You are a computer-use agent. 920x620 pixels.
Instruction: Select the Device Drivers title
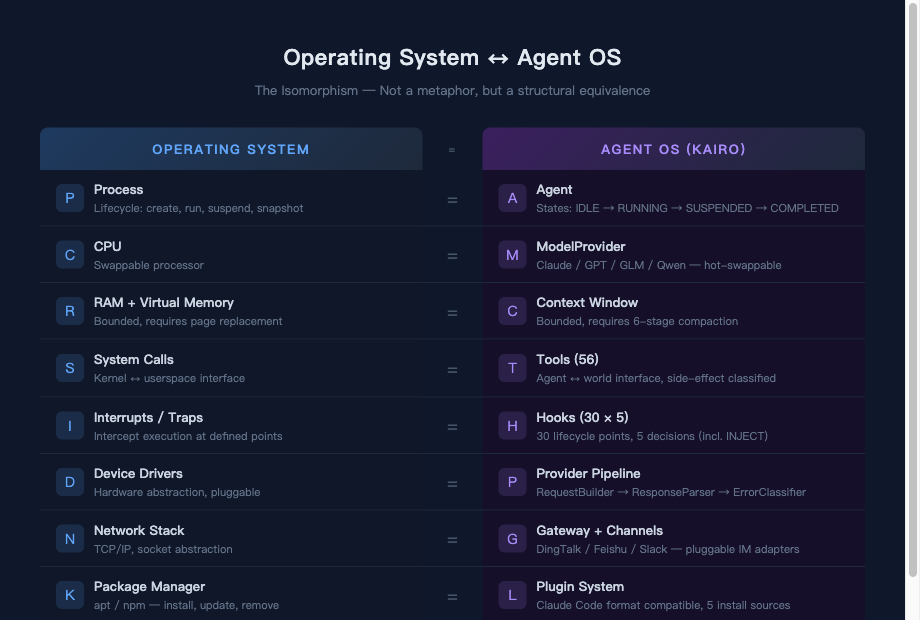pos(138,473)
